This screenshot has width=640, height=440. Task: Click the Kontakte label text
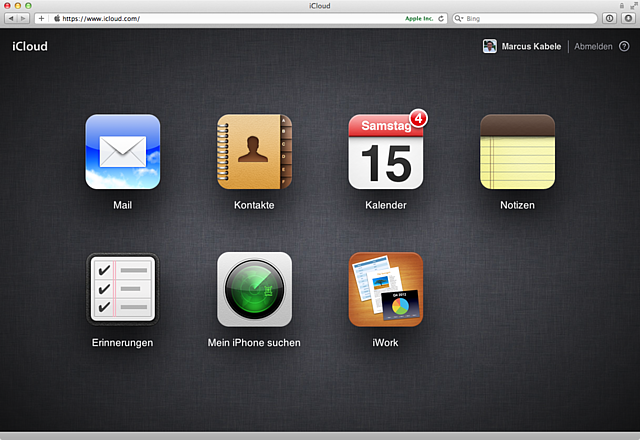click(x=254, y=205)
